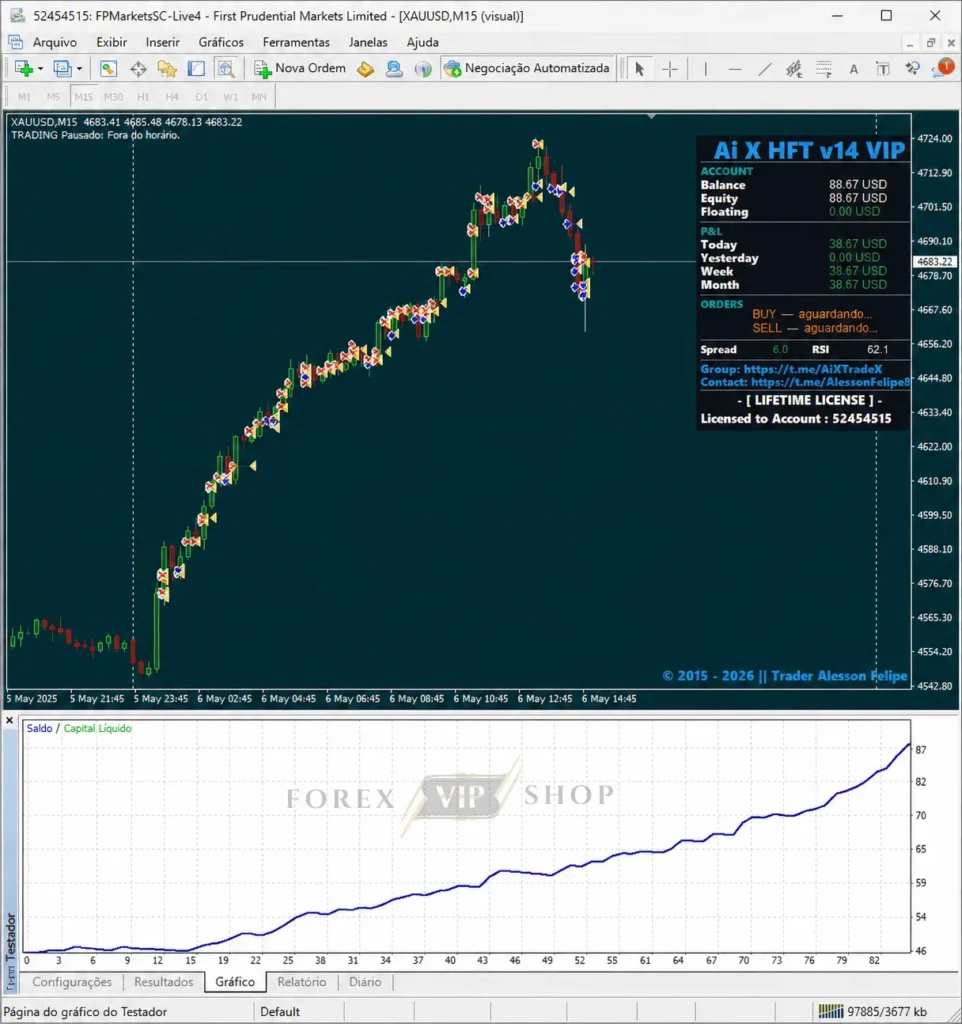Viewport: 962px width, 1024px height.
Task: Open the Exibir menu
Action: point(111,42)
